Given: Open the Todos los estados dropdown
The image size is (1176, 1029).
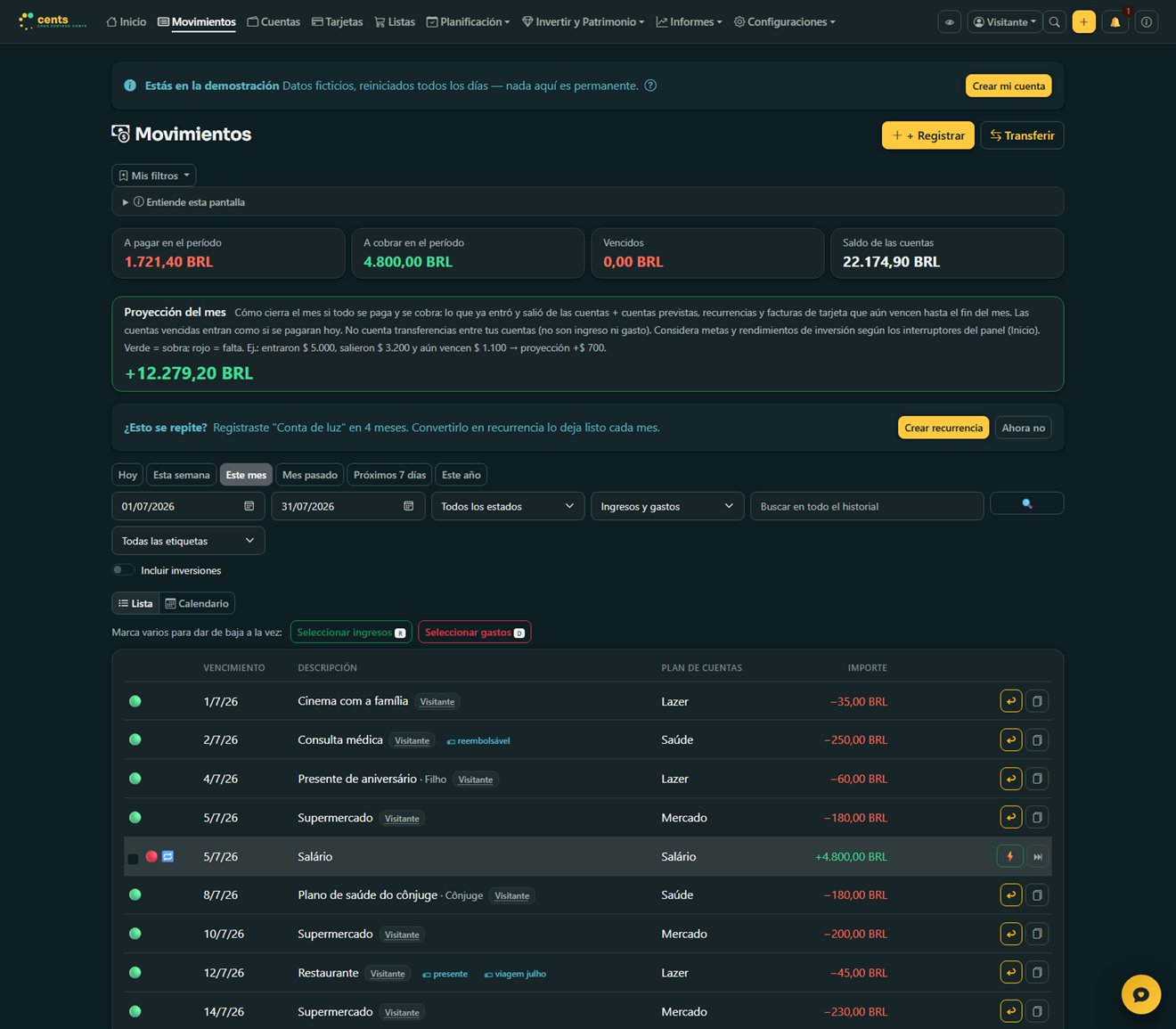Looking at the screenshot, I should click(x=508, y=506).
